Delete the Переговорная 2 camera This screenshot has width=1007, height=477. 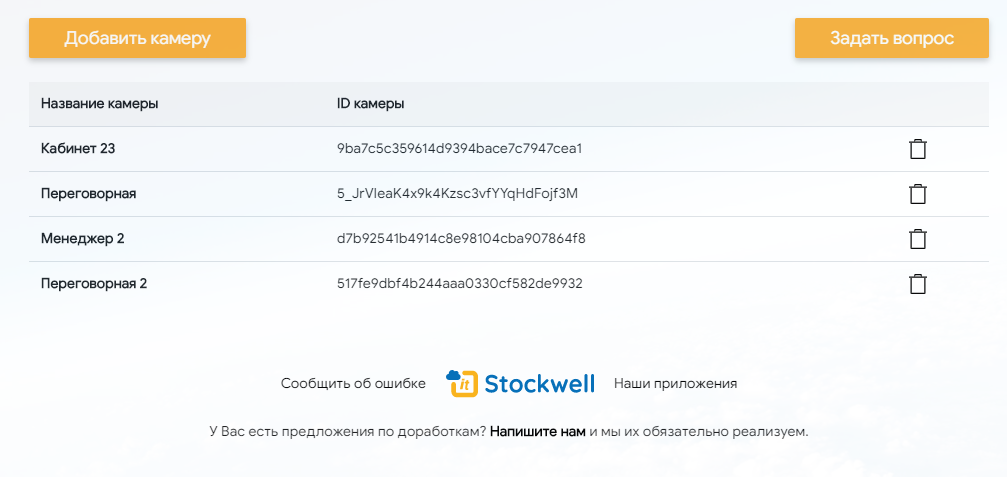pos(917,284)
